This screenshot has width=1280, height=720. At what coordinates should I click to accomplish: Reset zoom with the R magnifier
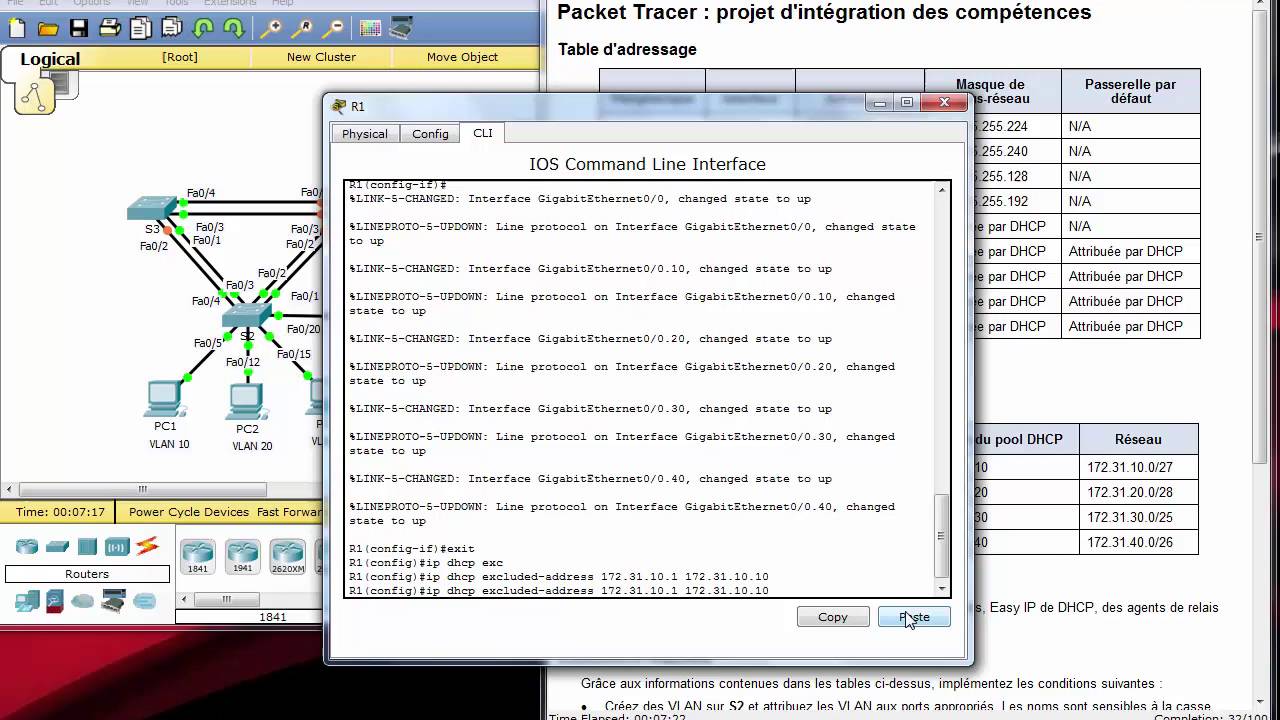click(x=302, y=28)
